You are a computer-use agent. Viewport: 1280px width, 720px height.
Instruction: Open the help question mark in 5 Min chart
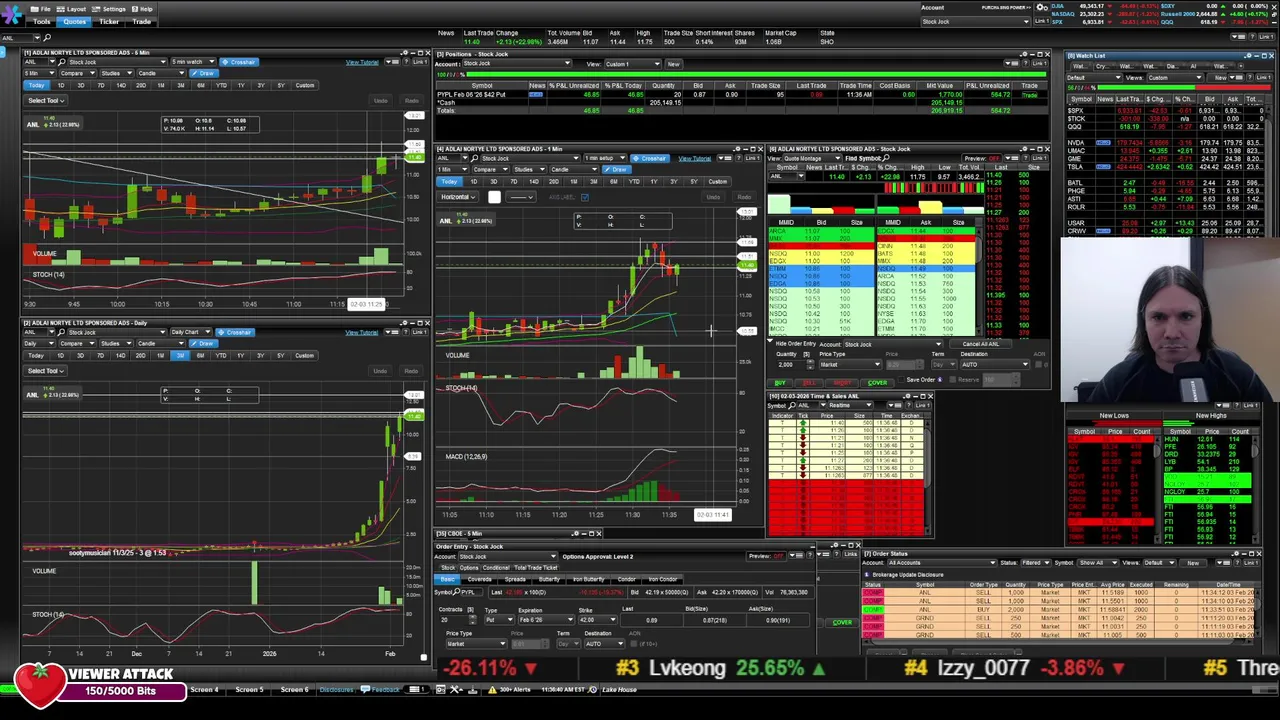pos(406,62)
